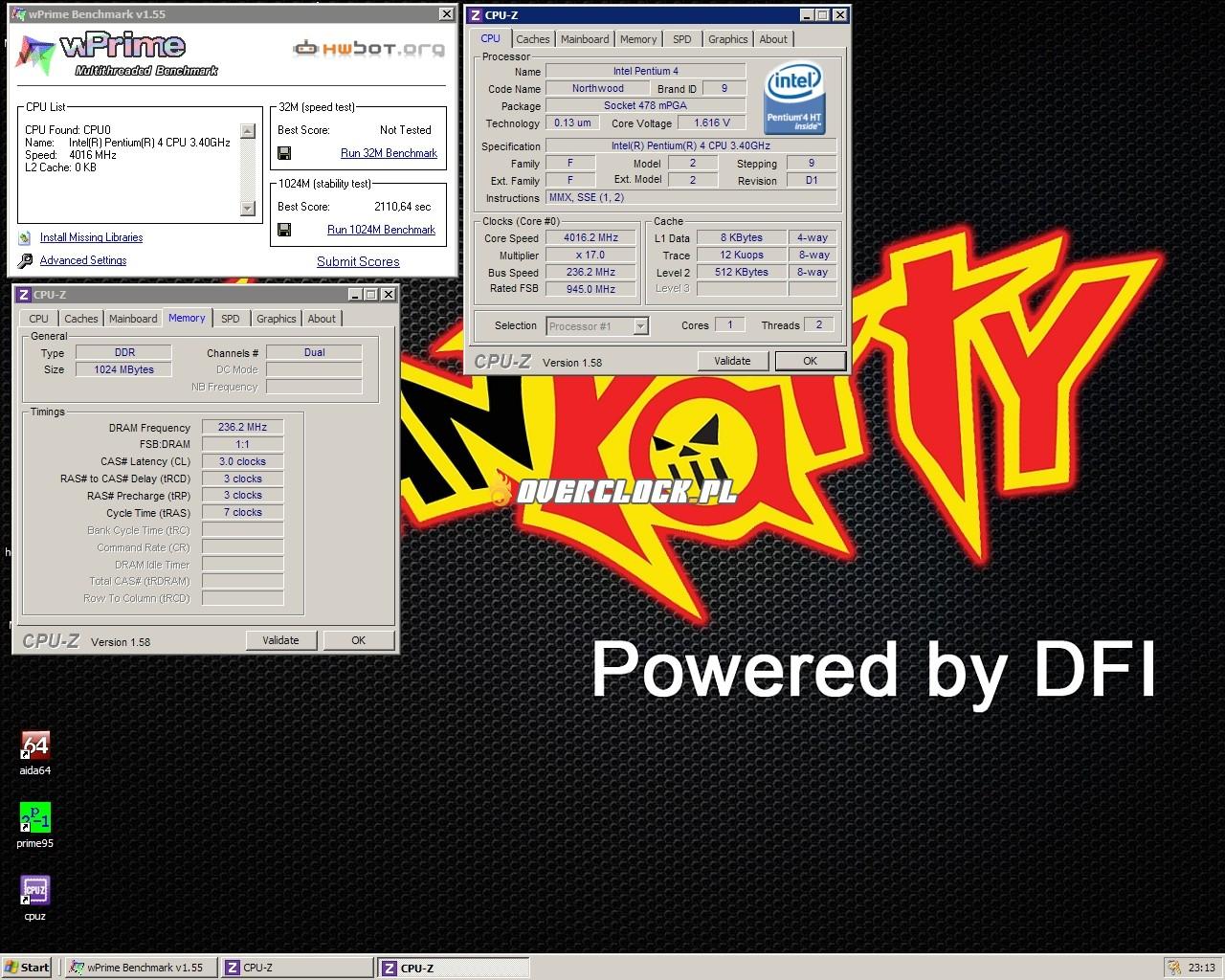The image size is (1225, 980).
Task: Click the Advanced Settings wrench icon
Action: click(x=25, y=260)
